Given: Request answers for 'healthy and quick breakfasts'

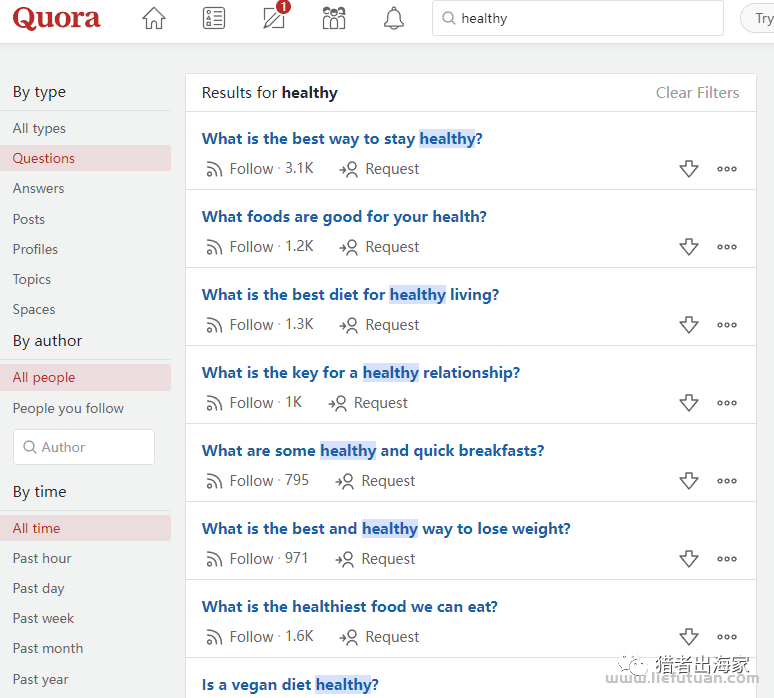Looking at the screenshot, I should coord(375,481).
